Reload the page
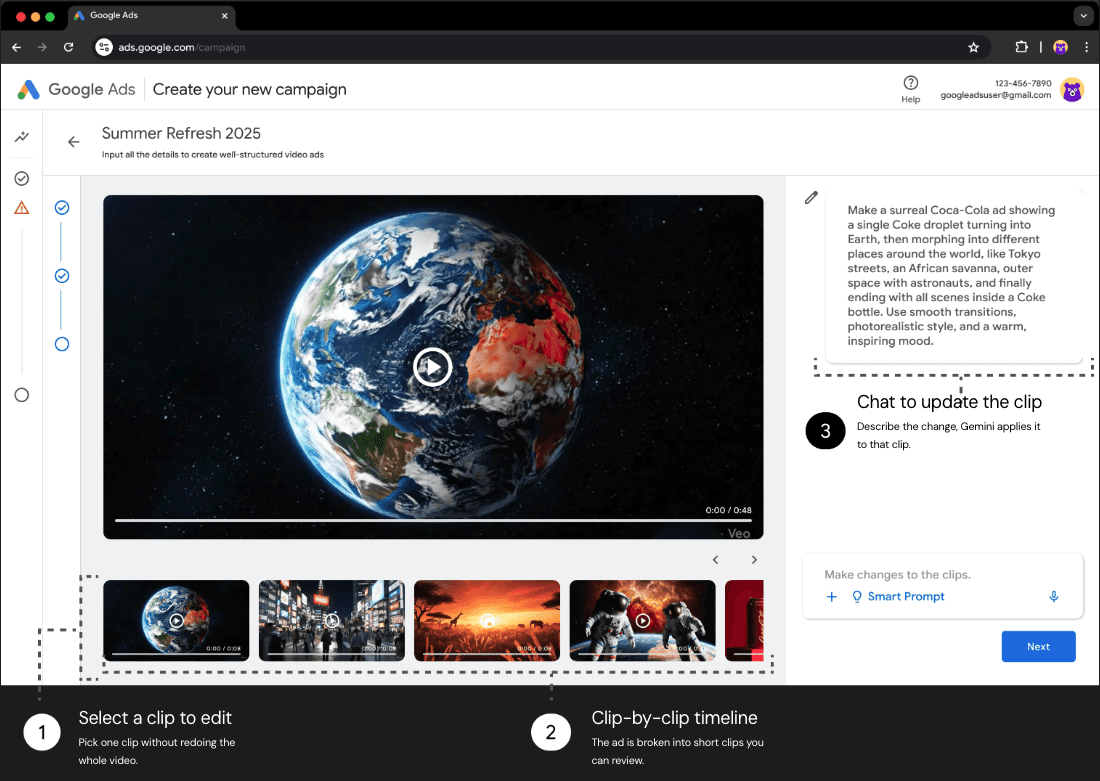This screenshot has height=781, width=1100. (68, 47)
